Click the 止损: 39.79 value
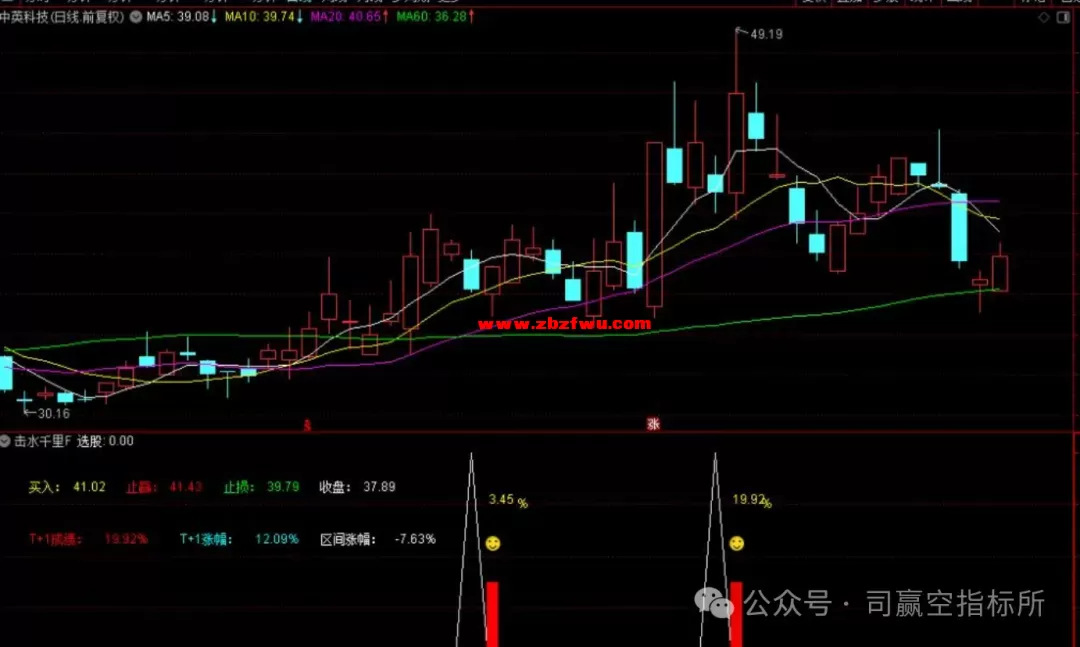 click(x=261, y=487)
